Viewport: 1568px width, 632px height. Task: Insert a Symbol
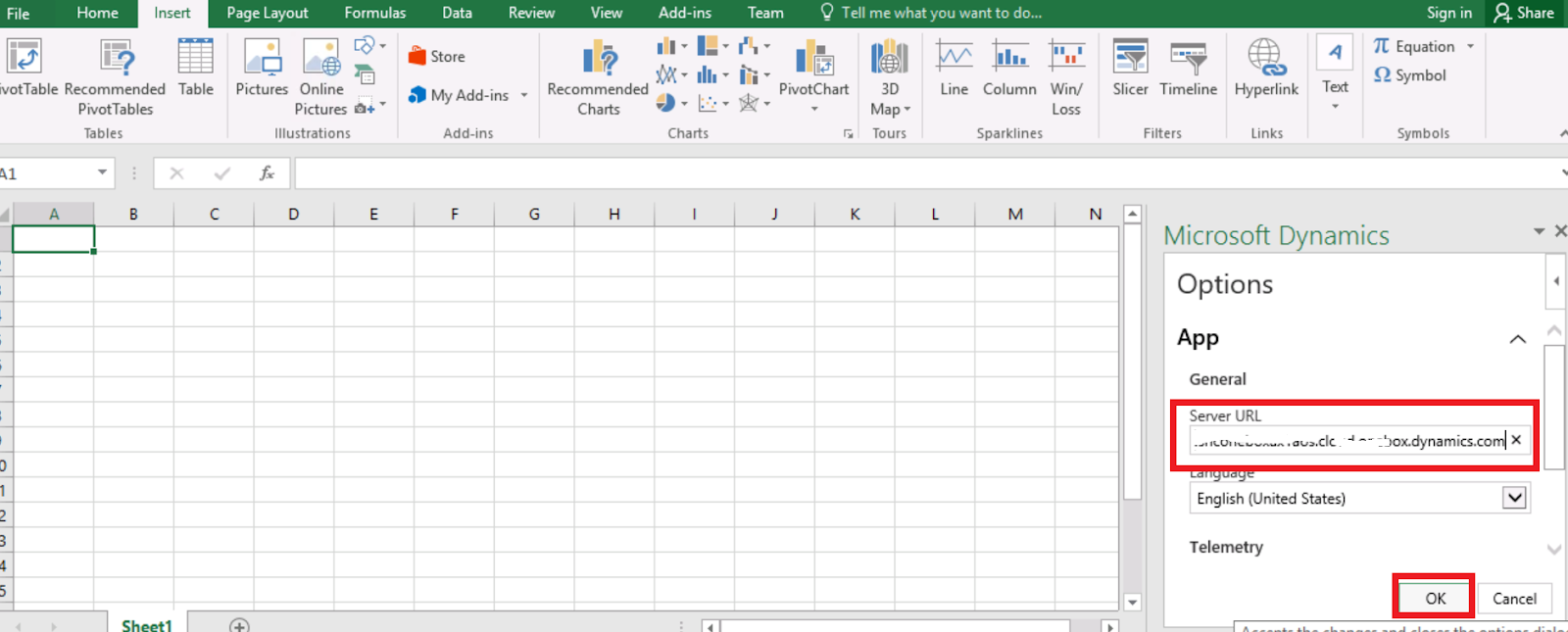[x=1410, y=74]
